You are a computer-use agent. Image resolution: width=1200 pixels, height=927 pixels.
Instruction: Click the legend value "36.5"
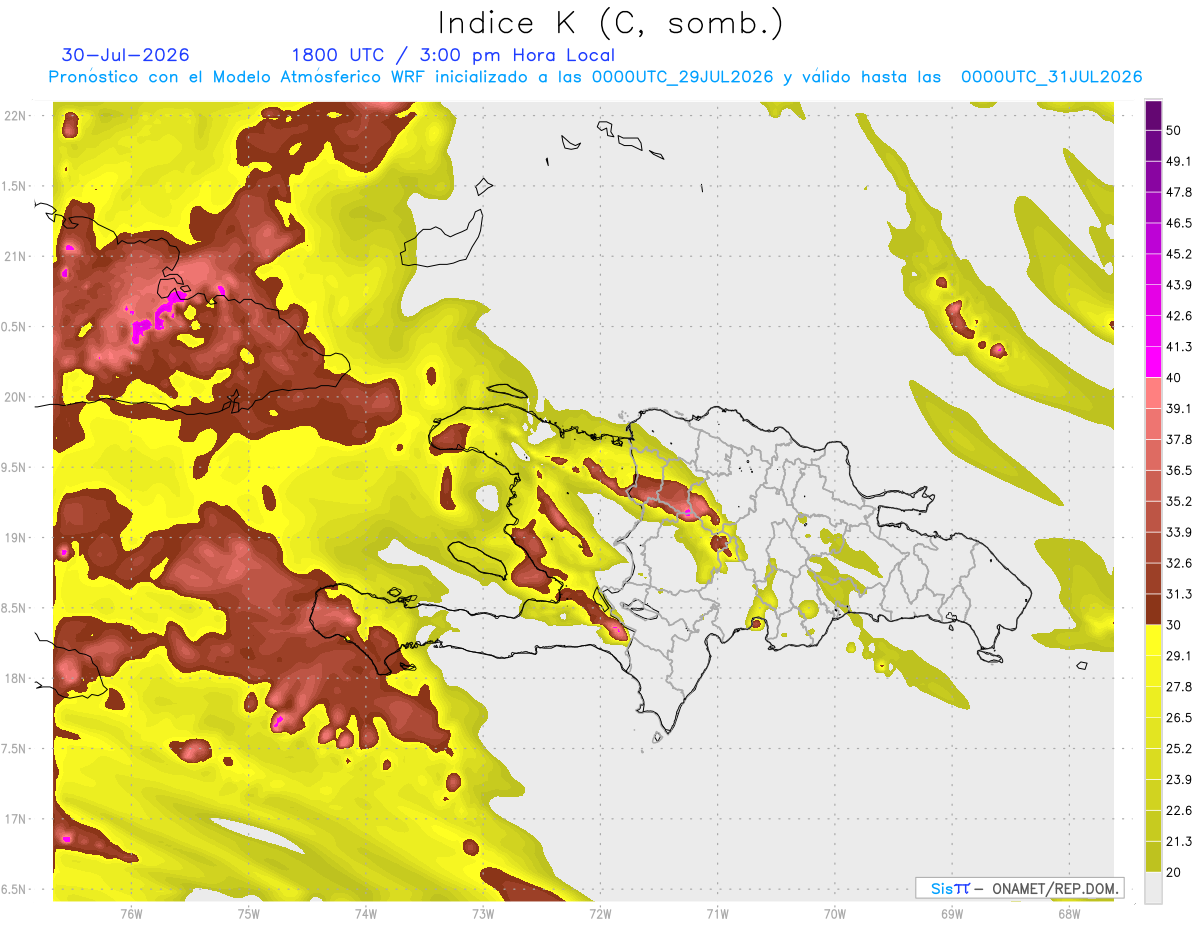click(1179, 470)
